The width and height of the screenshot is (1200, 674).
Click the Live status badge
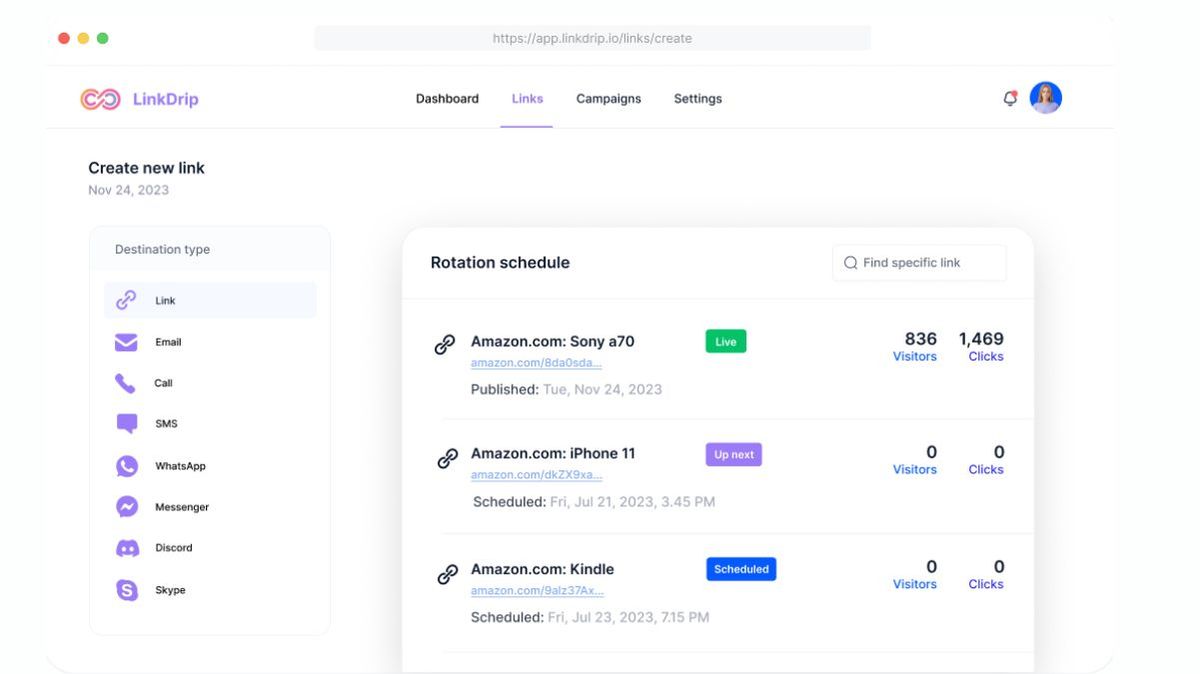point(726,342)
